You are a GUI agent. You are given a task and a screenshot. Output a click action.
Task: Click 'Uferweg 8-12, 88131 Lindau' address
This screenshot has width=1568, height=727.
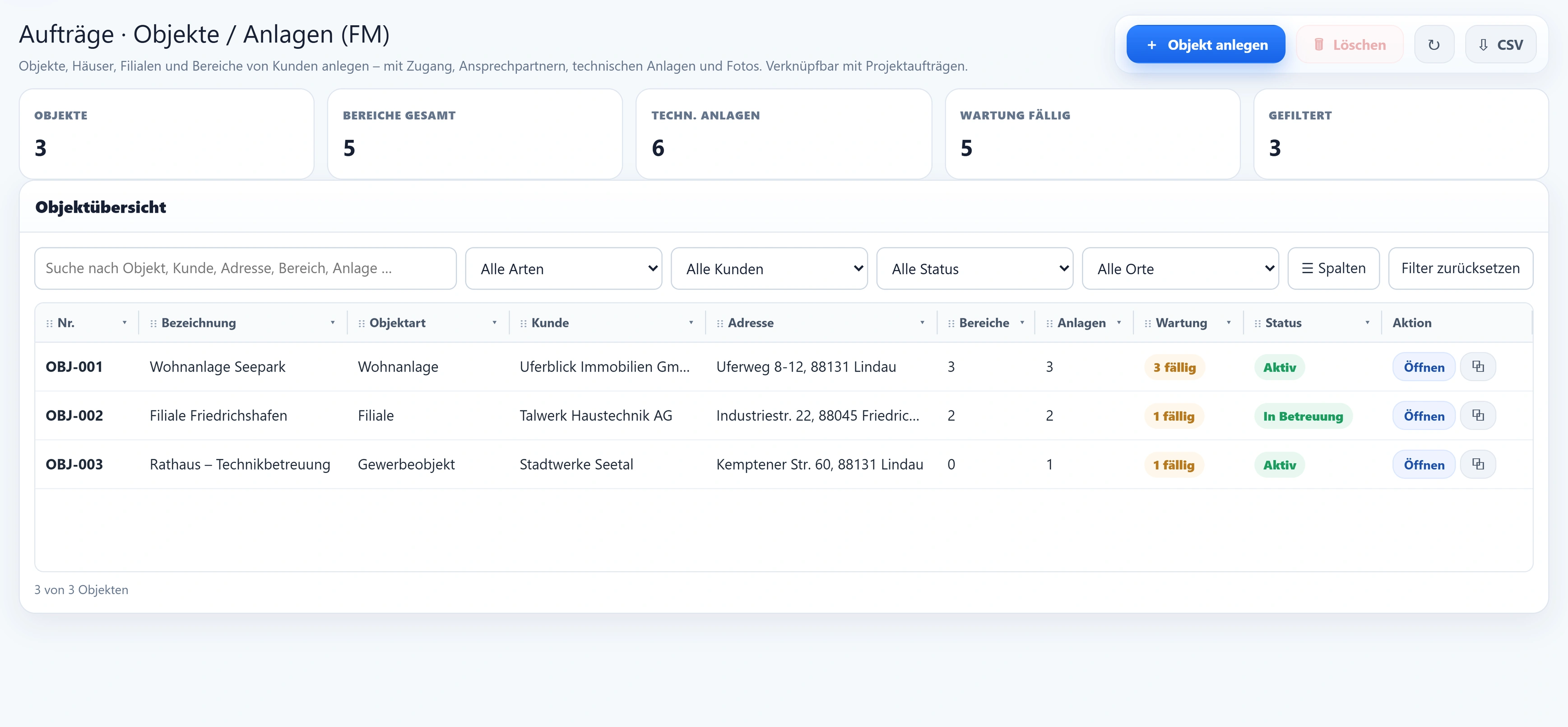tap(806, 367)
